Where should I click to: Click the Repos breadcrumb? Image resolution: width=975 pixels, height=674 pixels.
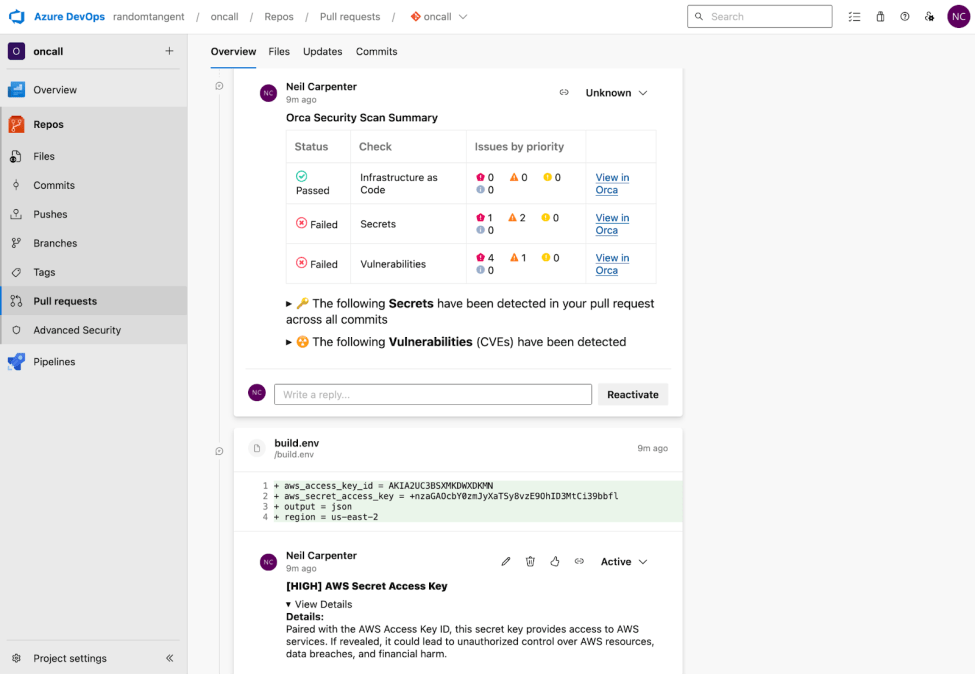point(279,17)
